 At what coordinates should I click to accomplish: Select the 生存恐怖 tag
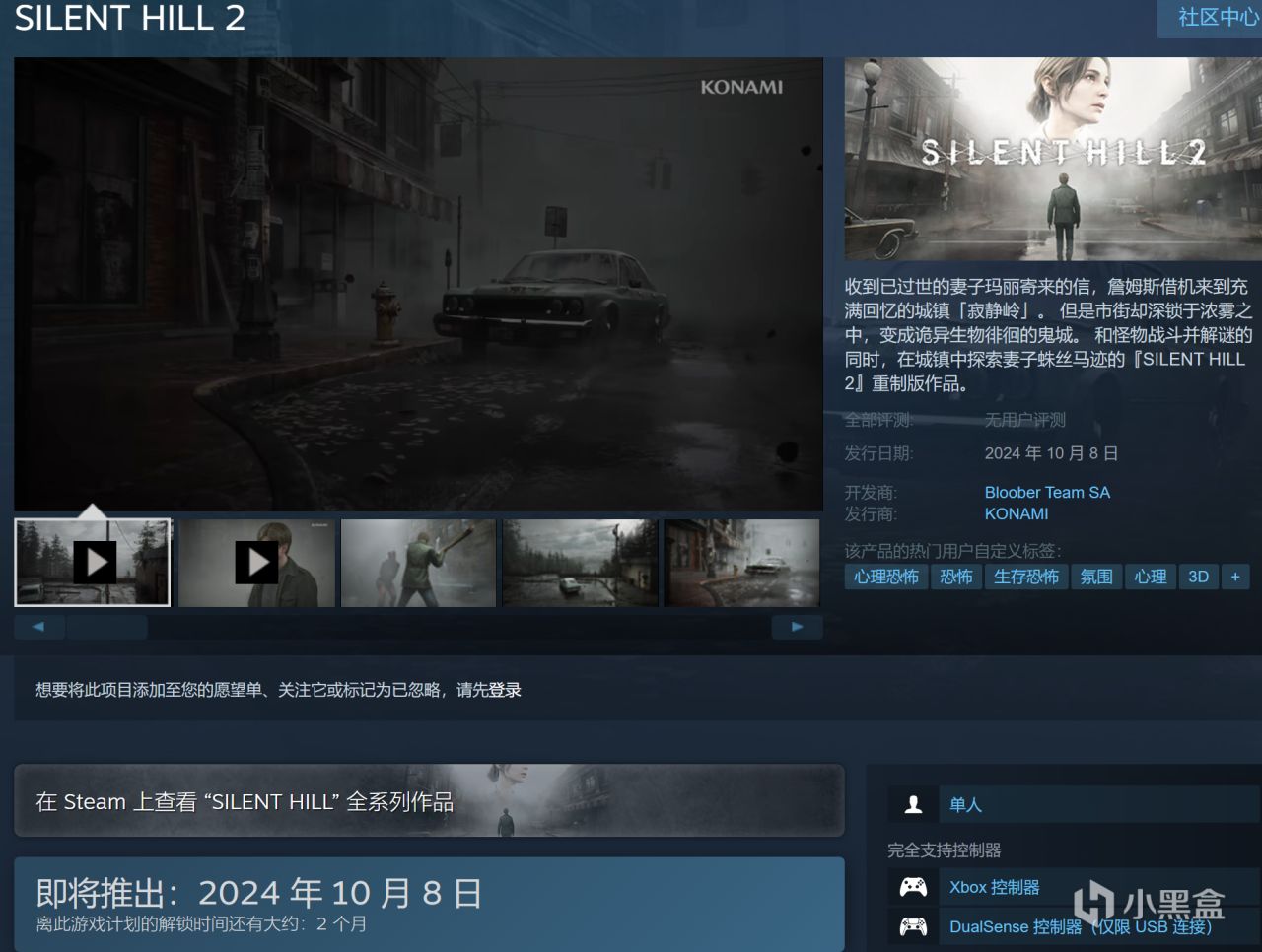tap(1026, 577)
